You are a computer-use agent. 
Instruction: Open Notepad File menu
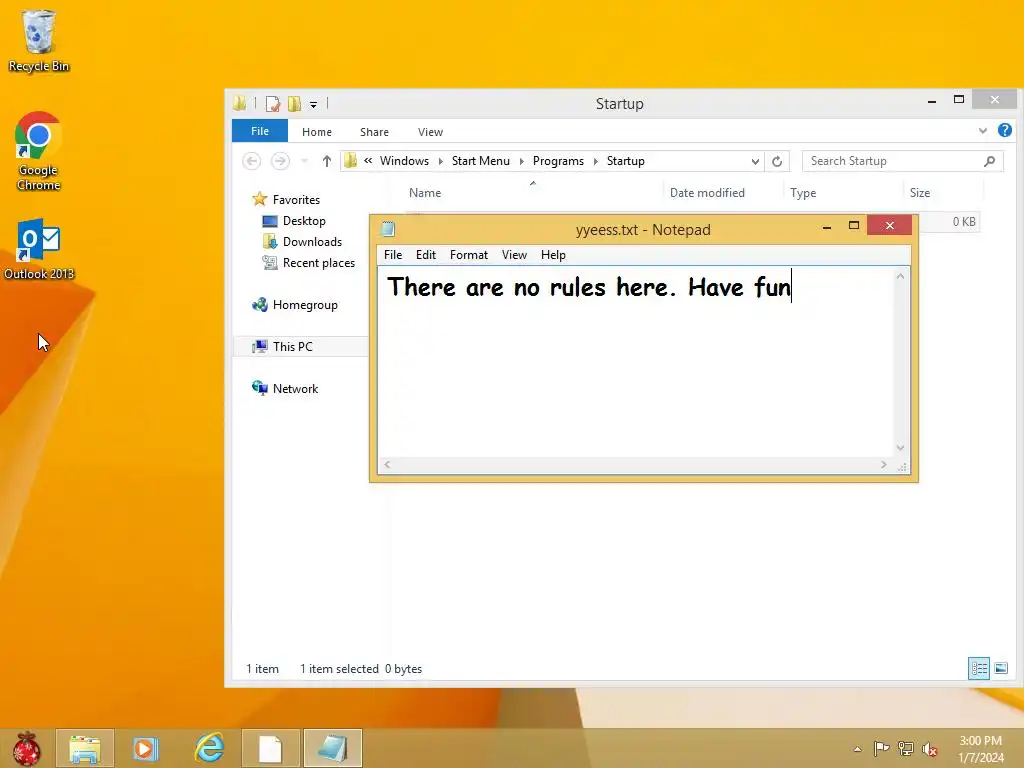[393, 255]
